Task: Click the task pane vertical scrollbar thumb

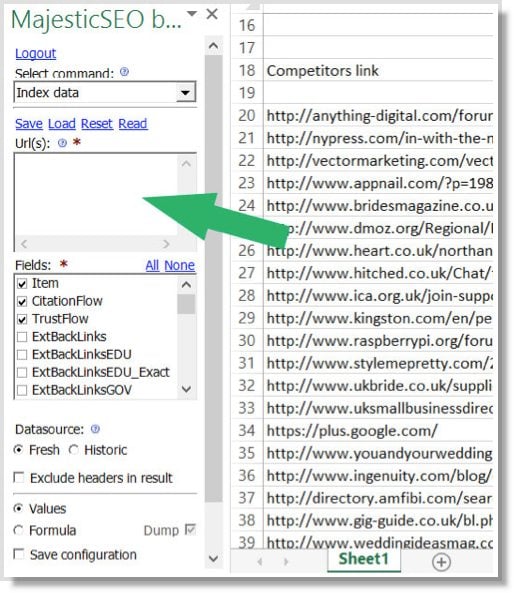Action: [213, 279]
